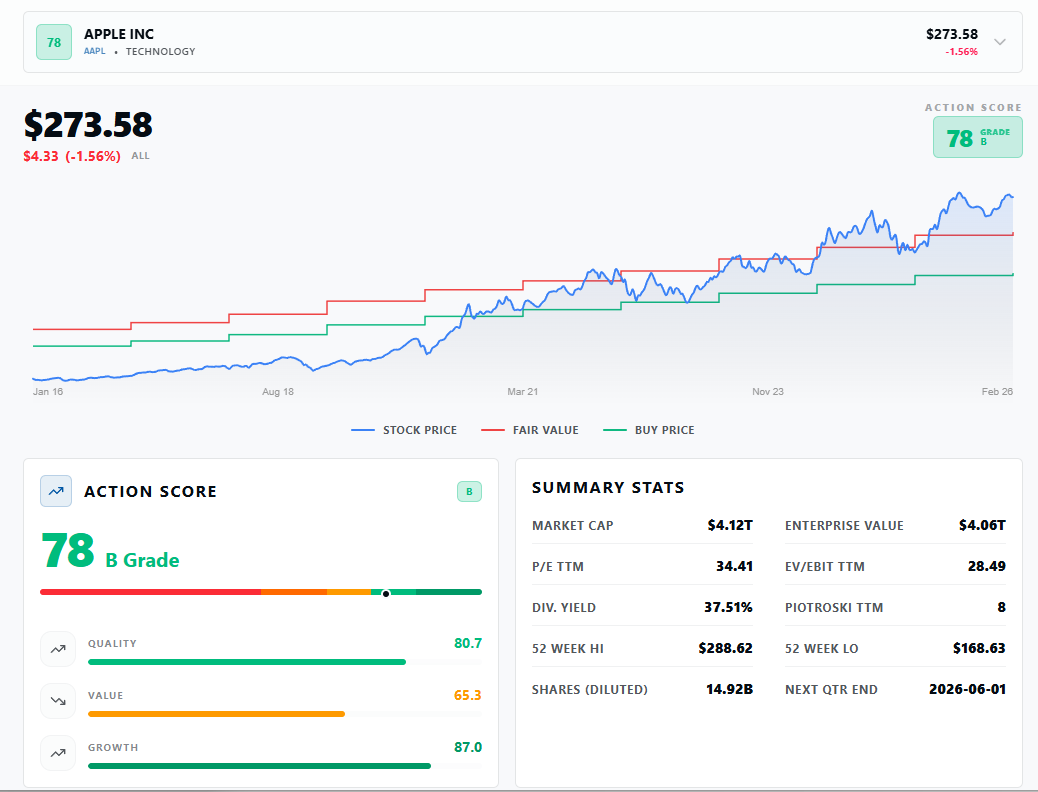This screenshot has height=792, width=1038.
Task: Click the Growth metric trend icon
Action: coord(58,753)
